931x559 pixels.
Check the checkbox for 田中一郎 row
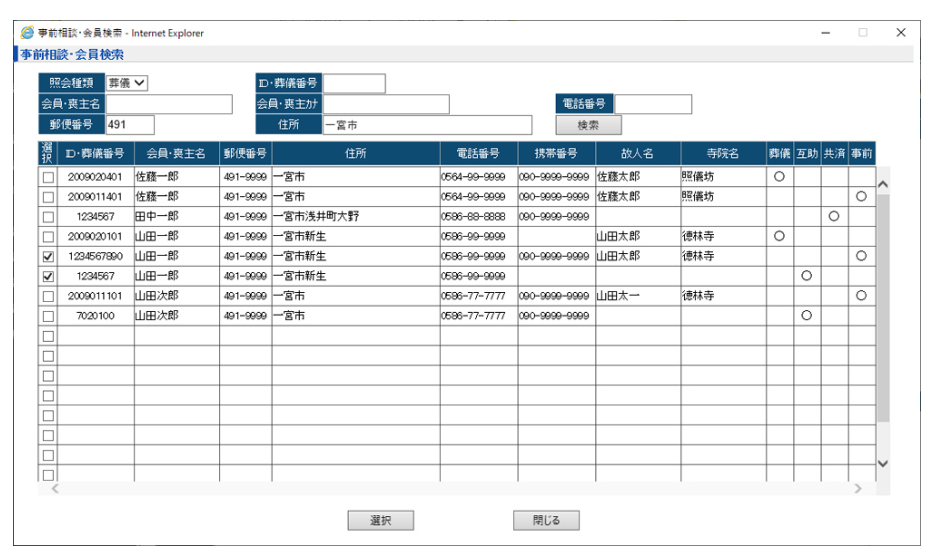tap(48, 216)
